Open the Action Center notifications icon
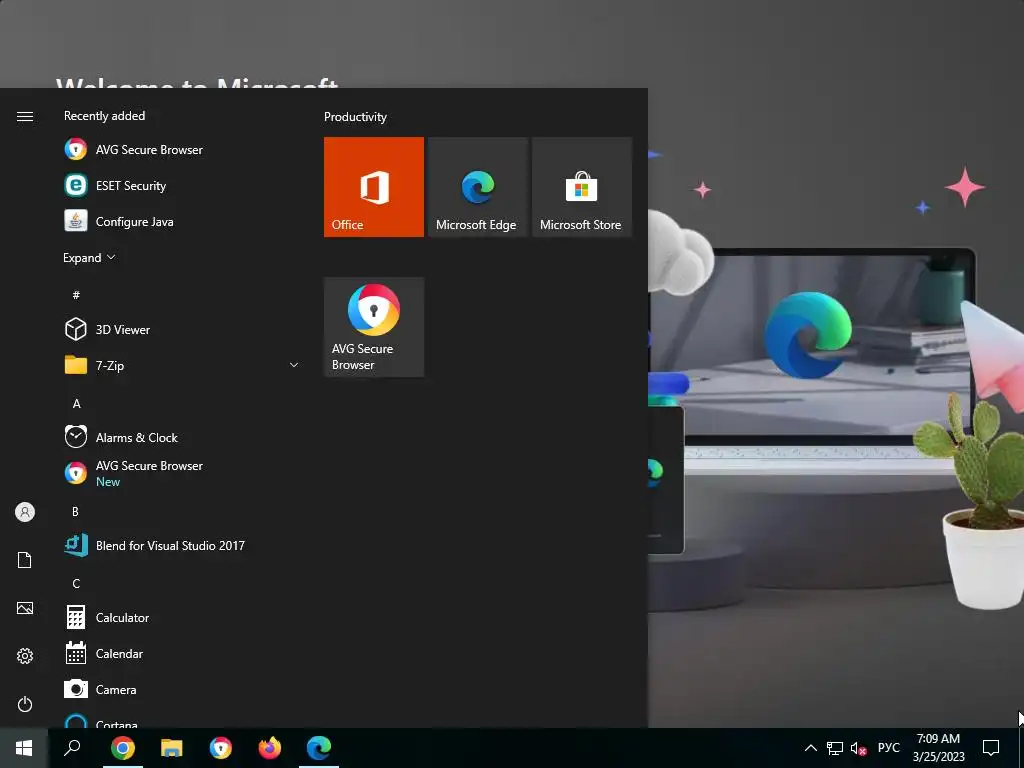Viewport: 1024px width, 768px height. coord(991,748)
